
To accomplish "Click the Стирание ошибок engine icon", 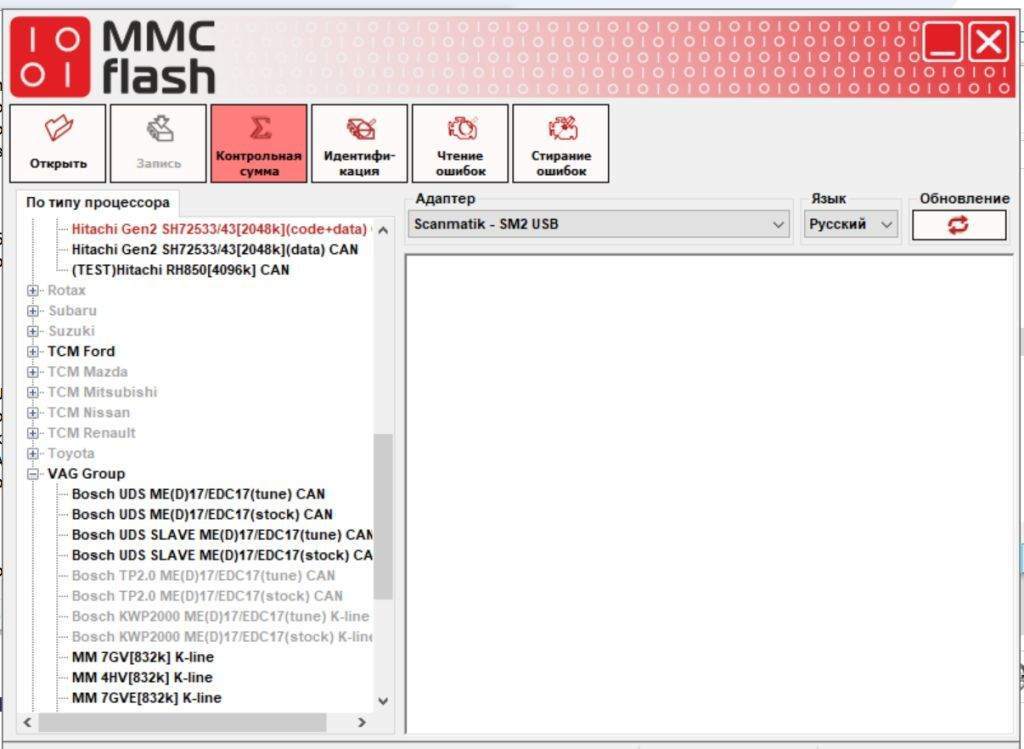I will pos(560,143).
